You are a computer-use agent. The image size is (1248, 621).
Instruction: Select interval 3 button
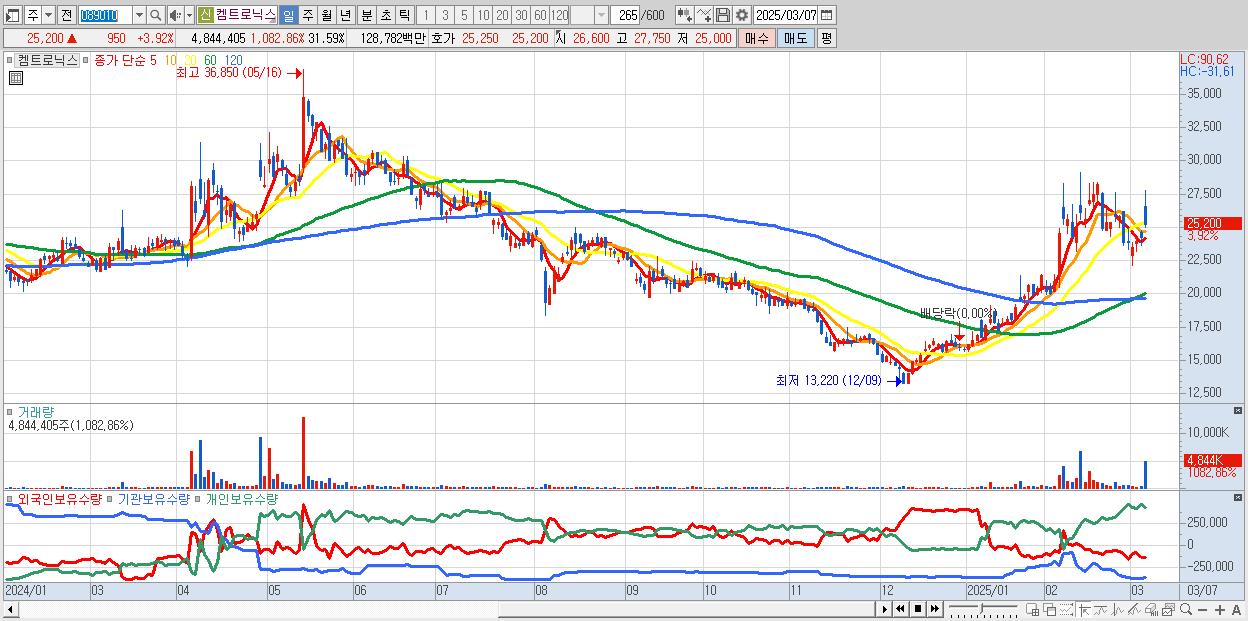444,15
